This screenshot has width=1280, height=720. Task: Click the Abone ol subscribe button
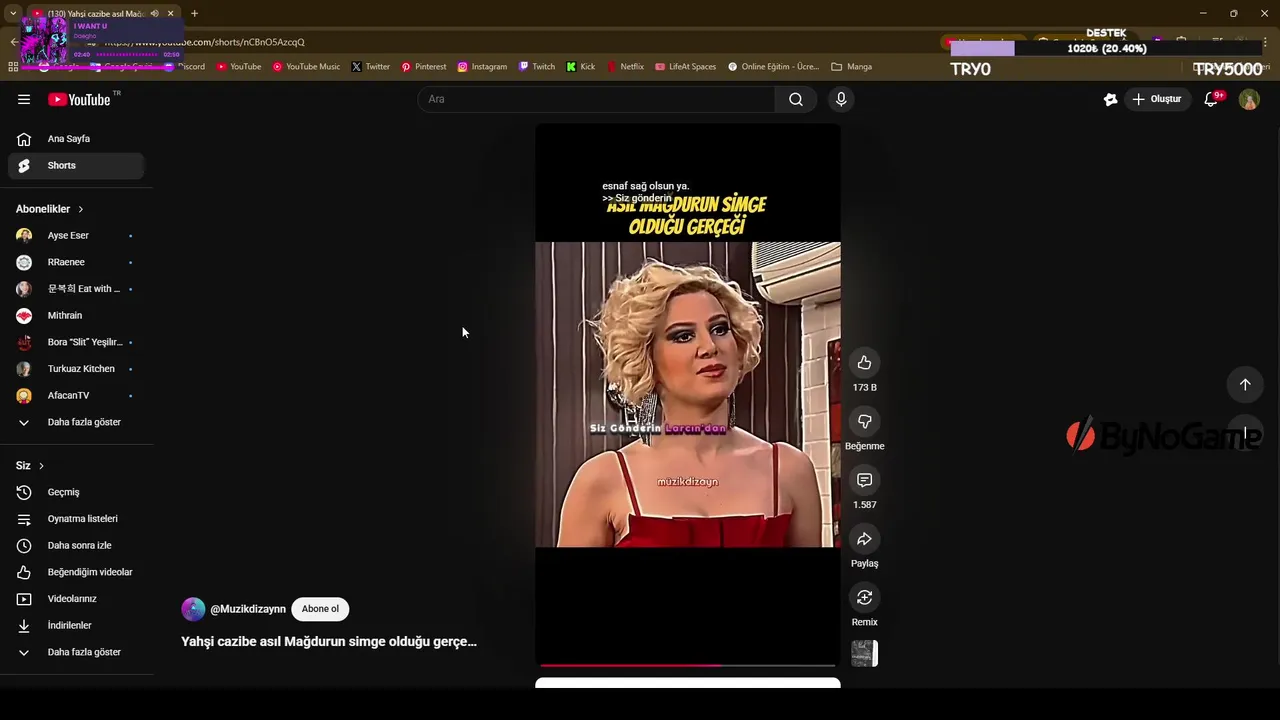pyautogui.click(x=320, y=609)
